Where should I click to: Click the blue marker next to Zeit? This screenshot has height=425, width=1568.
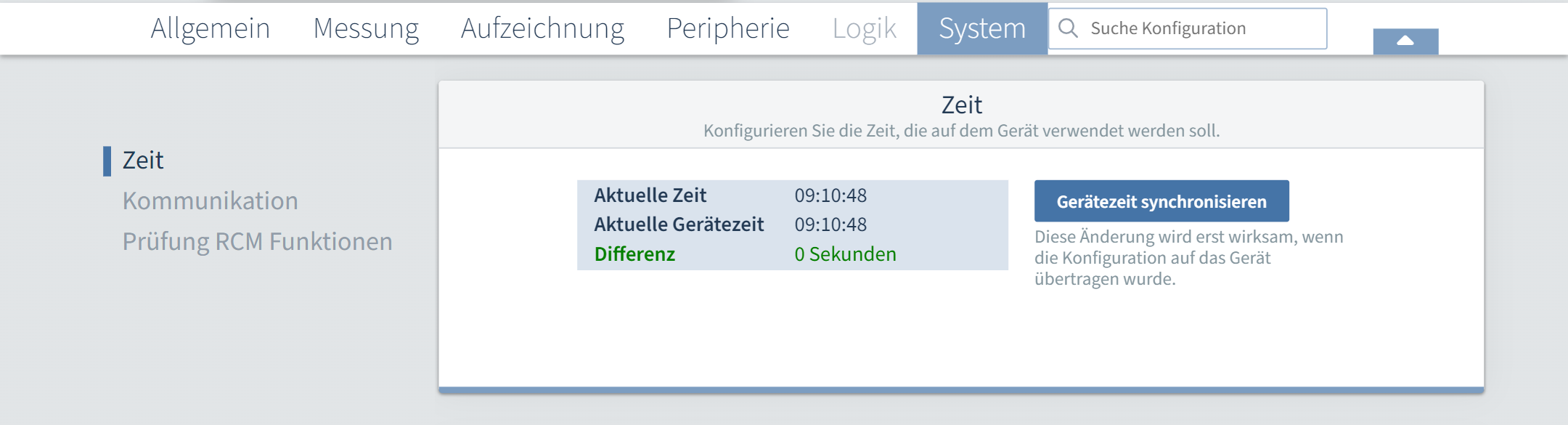107,160
